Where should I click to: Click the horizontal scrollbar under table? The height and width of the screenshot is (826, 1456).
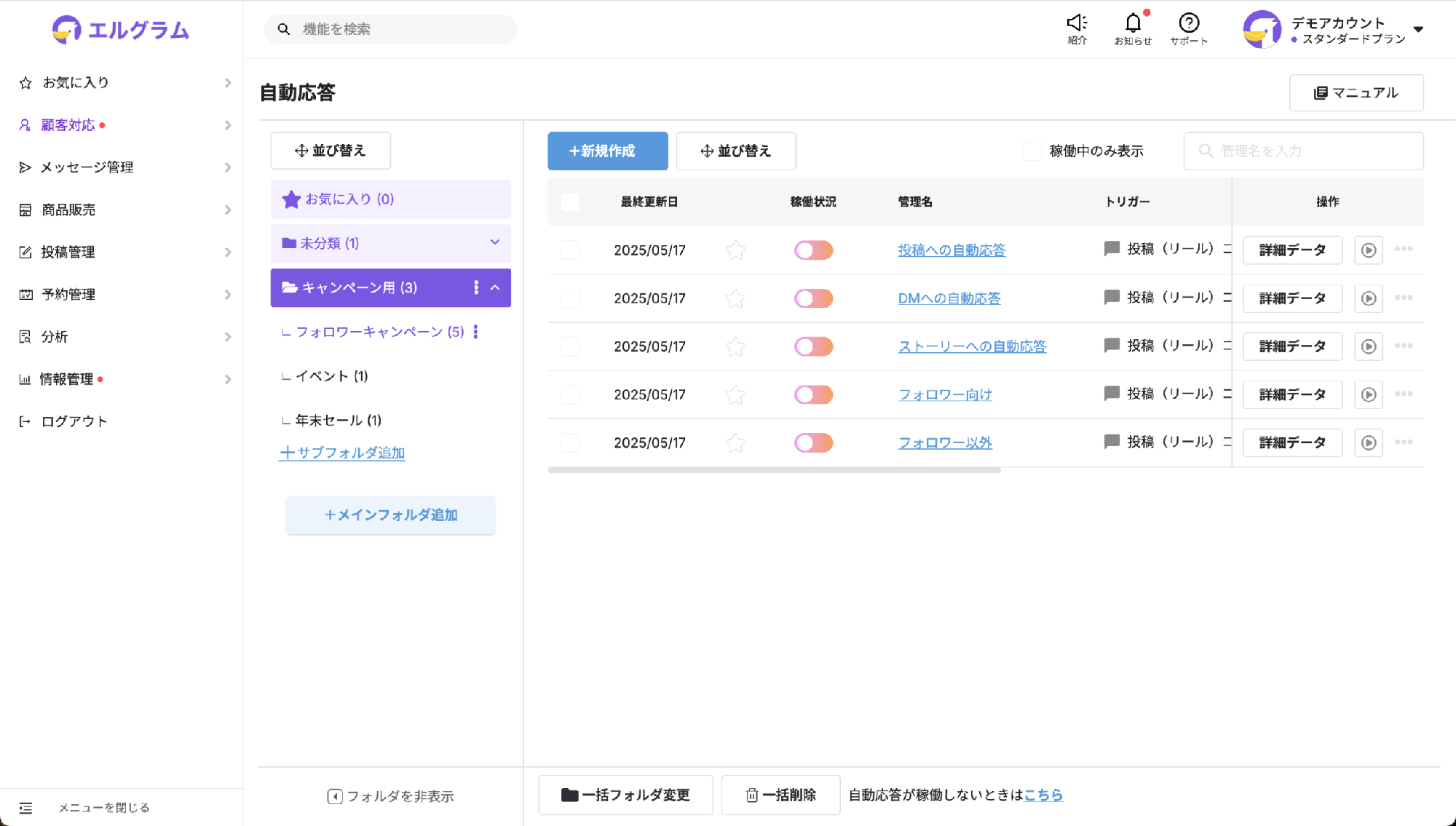[x=774, y=471]
